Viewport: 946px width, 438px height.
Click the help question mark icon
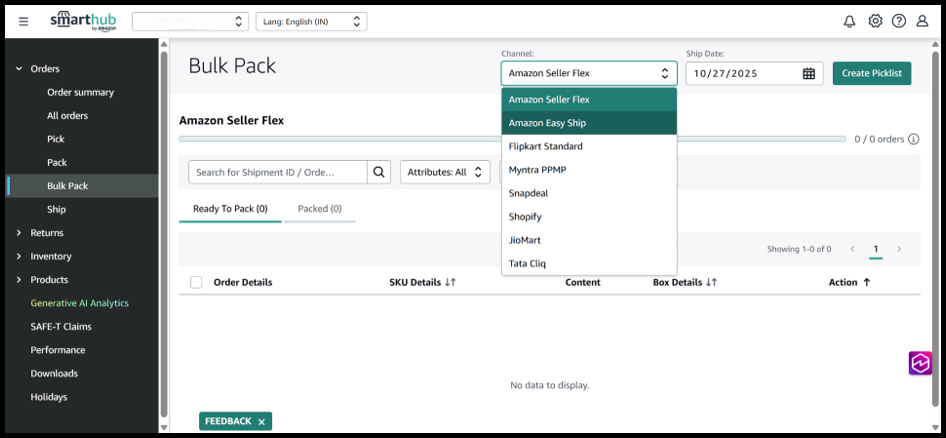[x=898, y=21]
